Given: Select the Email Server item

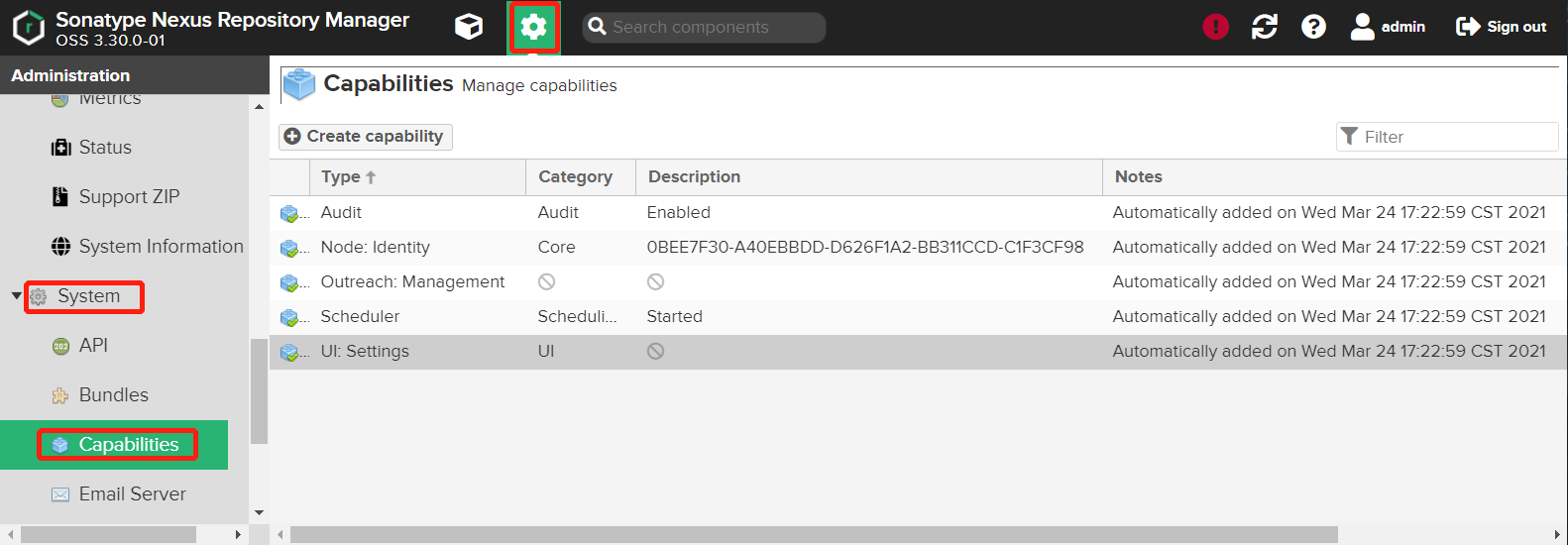Looking at the screenshot, I should point(132,494).
